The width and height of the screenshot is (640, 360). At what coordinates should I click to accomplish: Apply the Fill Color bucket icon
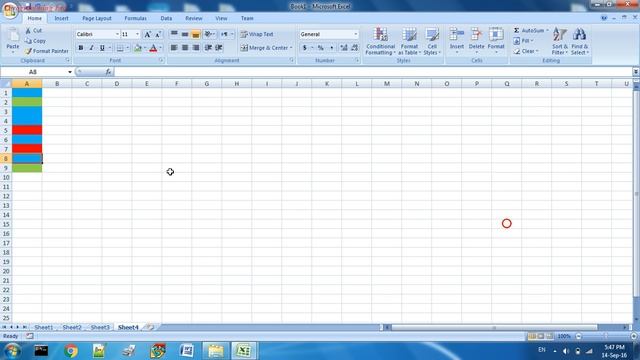[138, 48]
